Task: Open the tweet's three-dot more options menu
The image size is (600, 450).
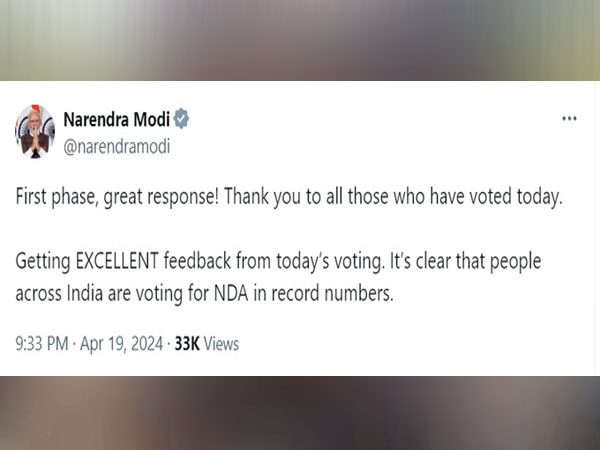Action: click(x=569, y=118)
